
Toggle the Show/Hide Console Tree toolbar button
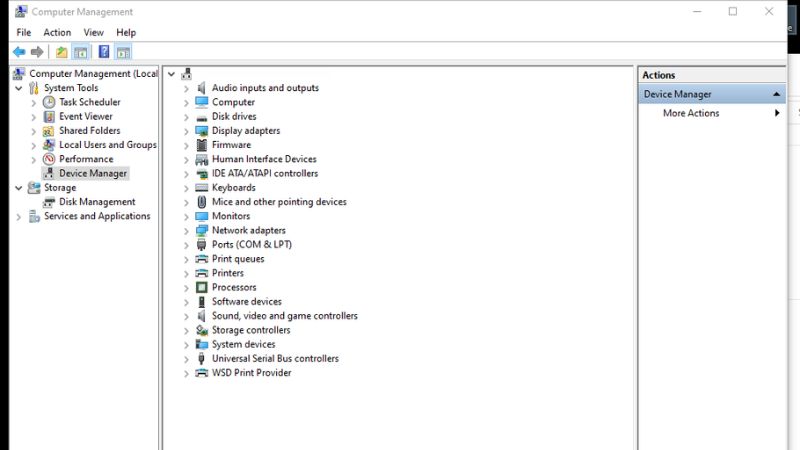pyautogui.click(x=81, y=52)
